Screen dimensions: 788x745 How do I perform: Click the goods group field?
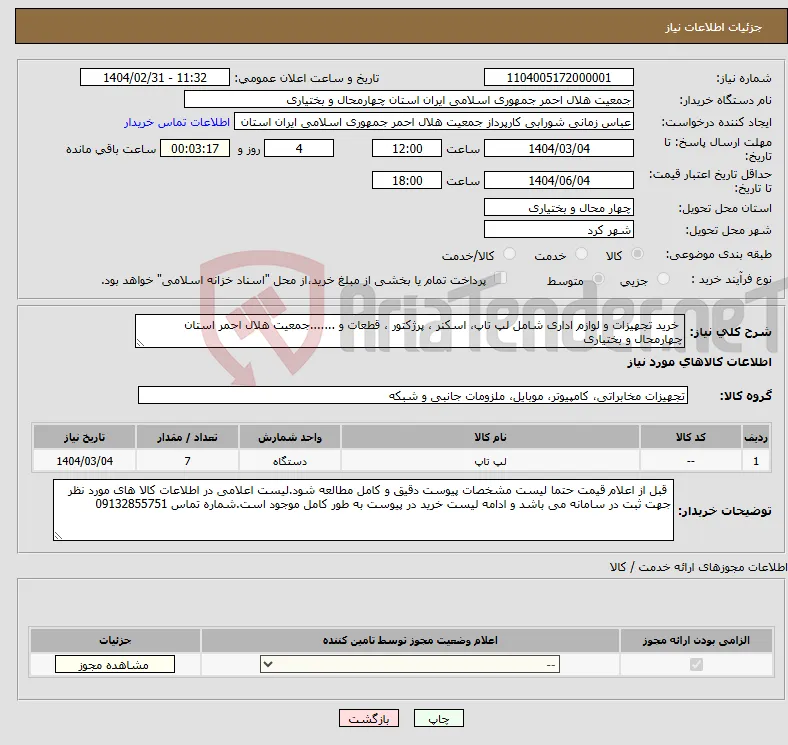pyautogui.click(x=413, y=396)
